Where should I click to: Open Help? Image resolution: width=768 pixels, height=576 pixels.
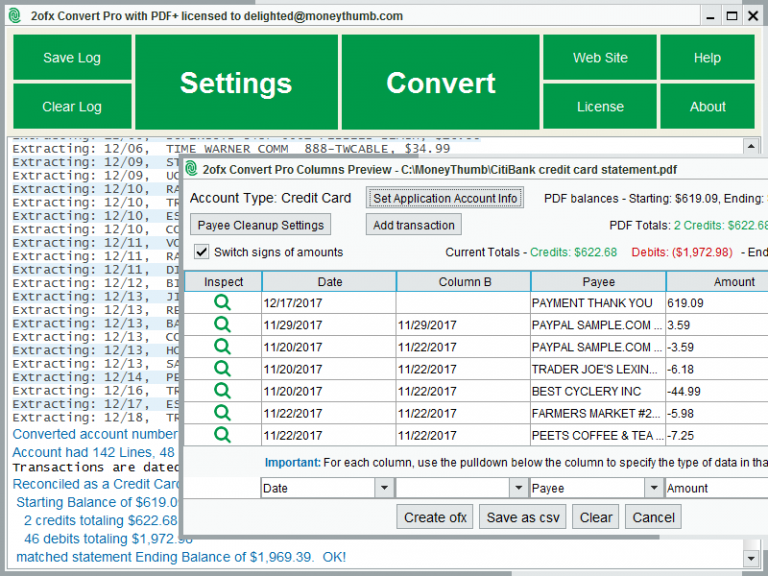707,57
